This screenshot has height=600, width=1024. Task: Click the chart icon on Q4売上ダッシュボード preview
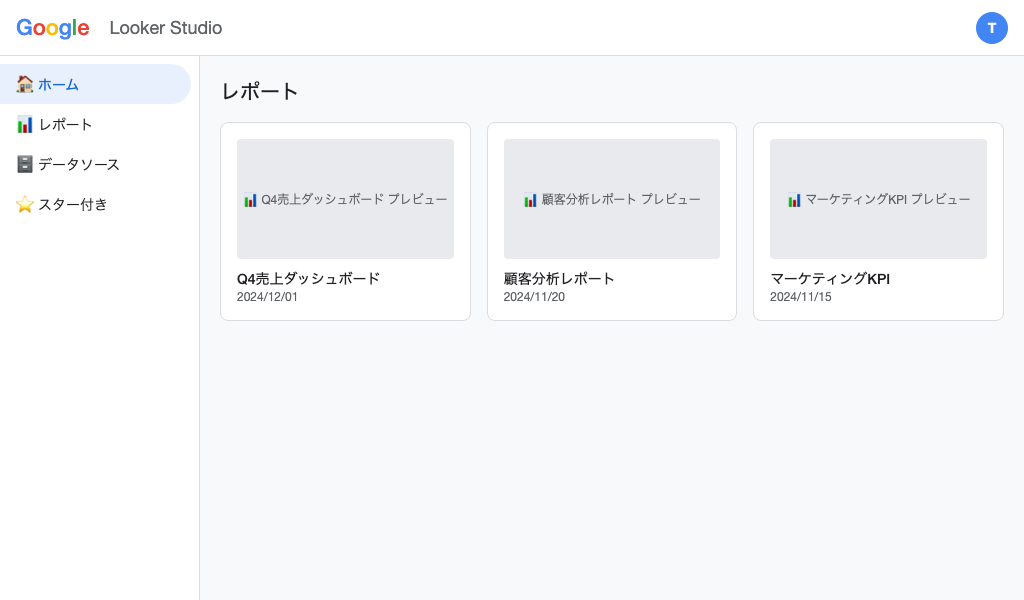pyautogui.click(x=252, y=199)
